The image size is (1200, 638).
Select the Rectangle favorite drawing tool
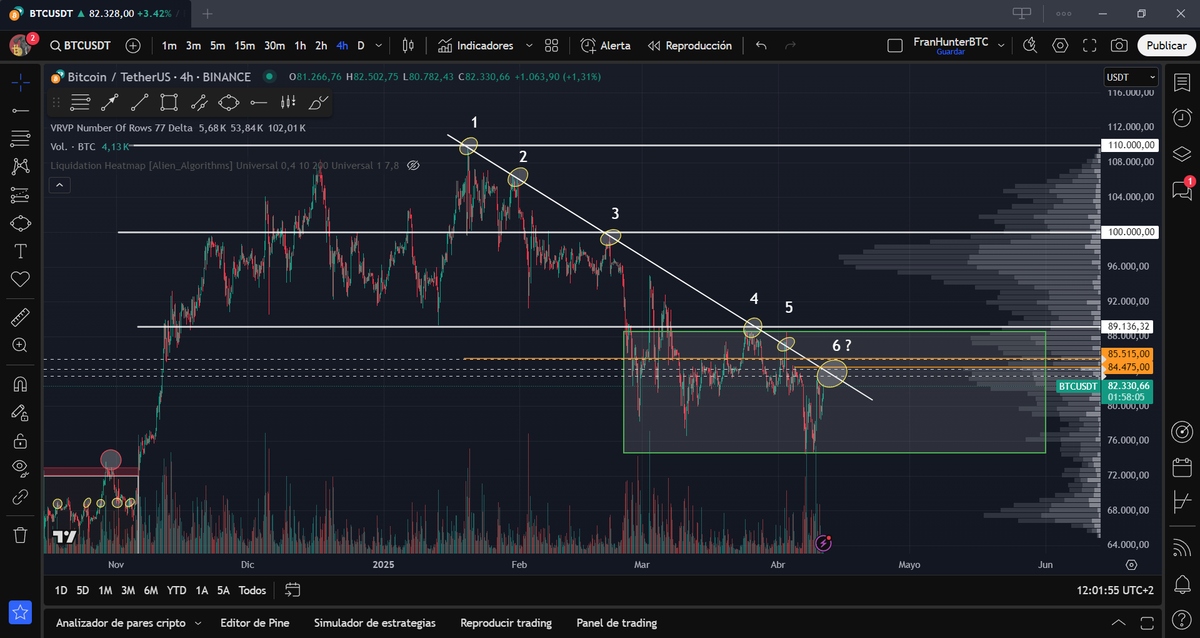point(169,102)
